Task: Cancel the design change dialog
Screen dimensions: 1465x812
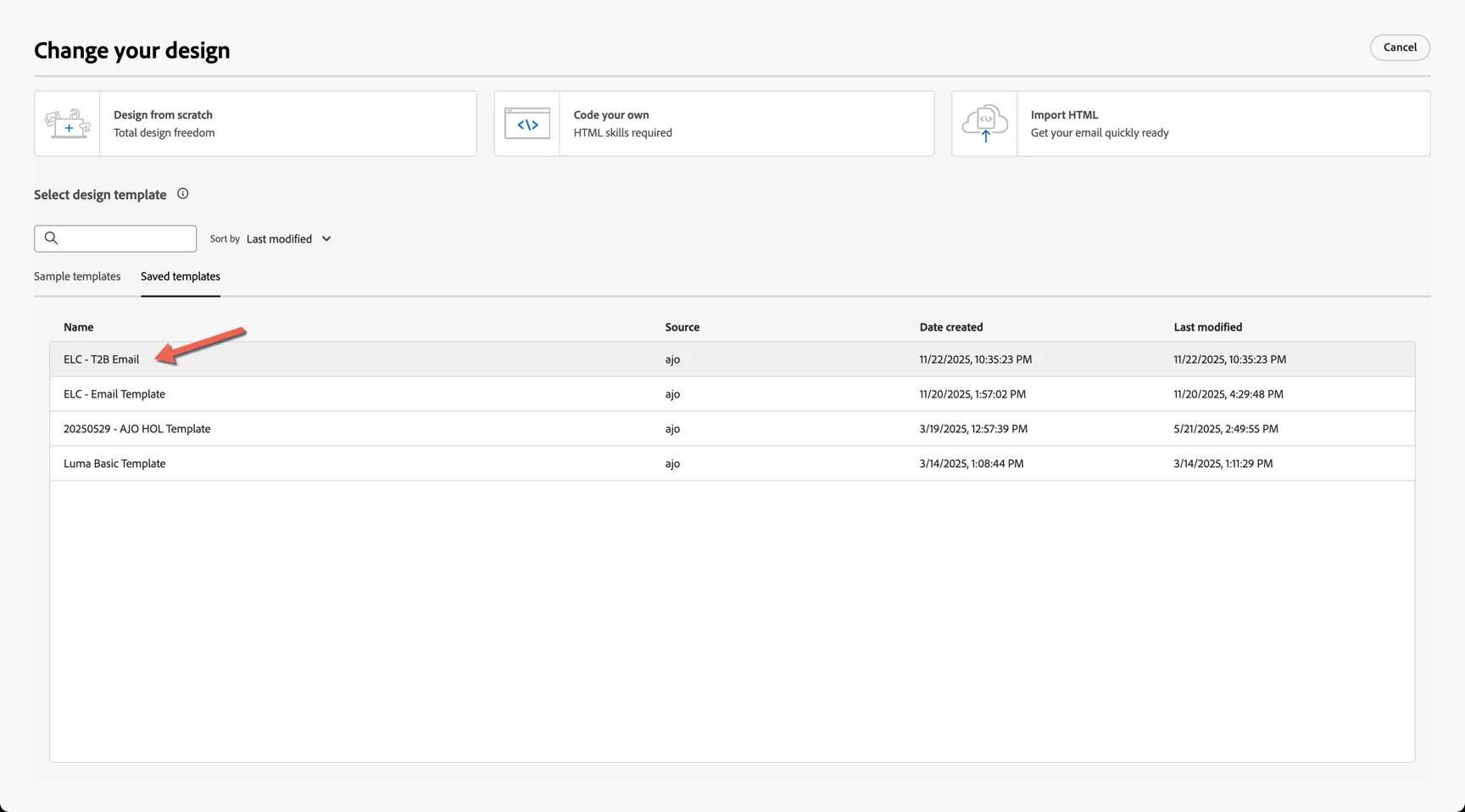Action: point(1400,47)
